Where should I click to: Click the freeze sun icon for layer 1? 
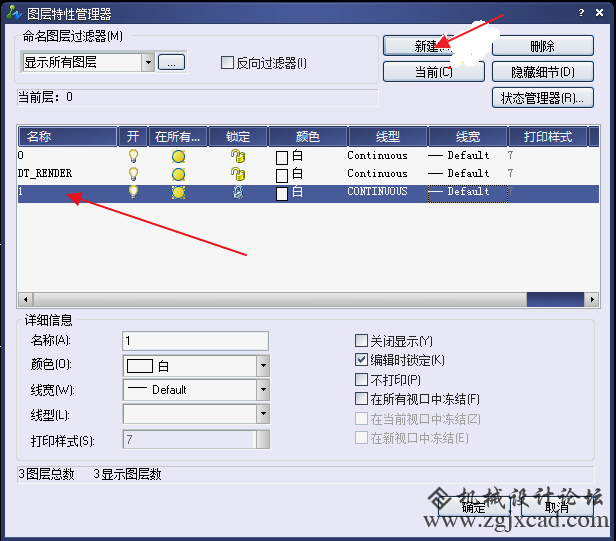coord(178,192)
